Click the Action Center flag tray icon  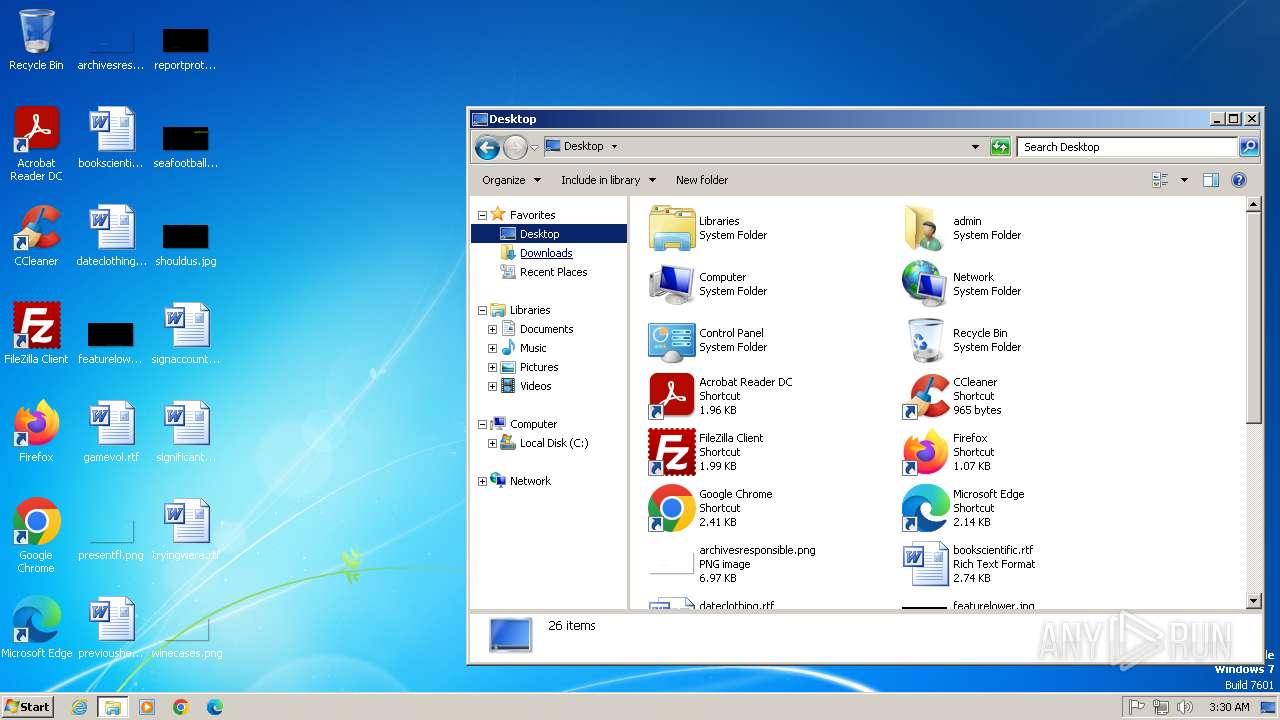1136,707
